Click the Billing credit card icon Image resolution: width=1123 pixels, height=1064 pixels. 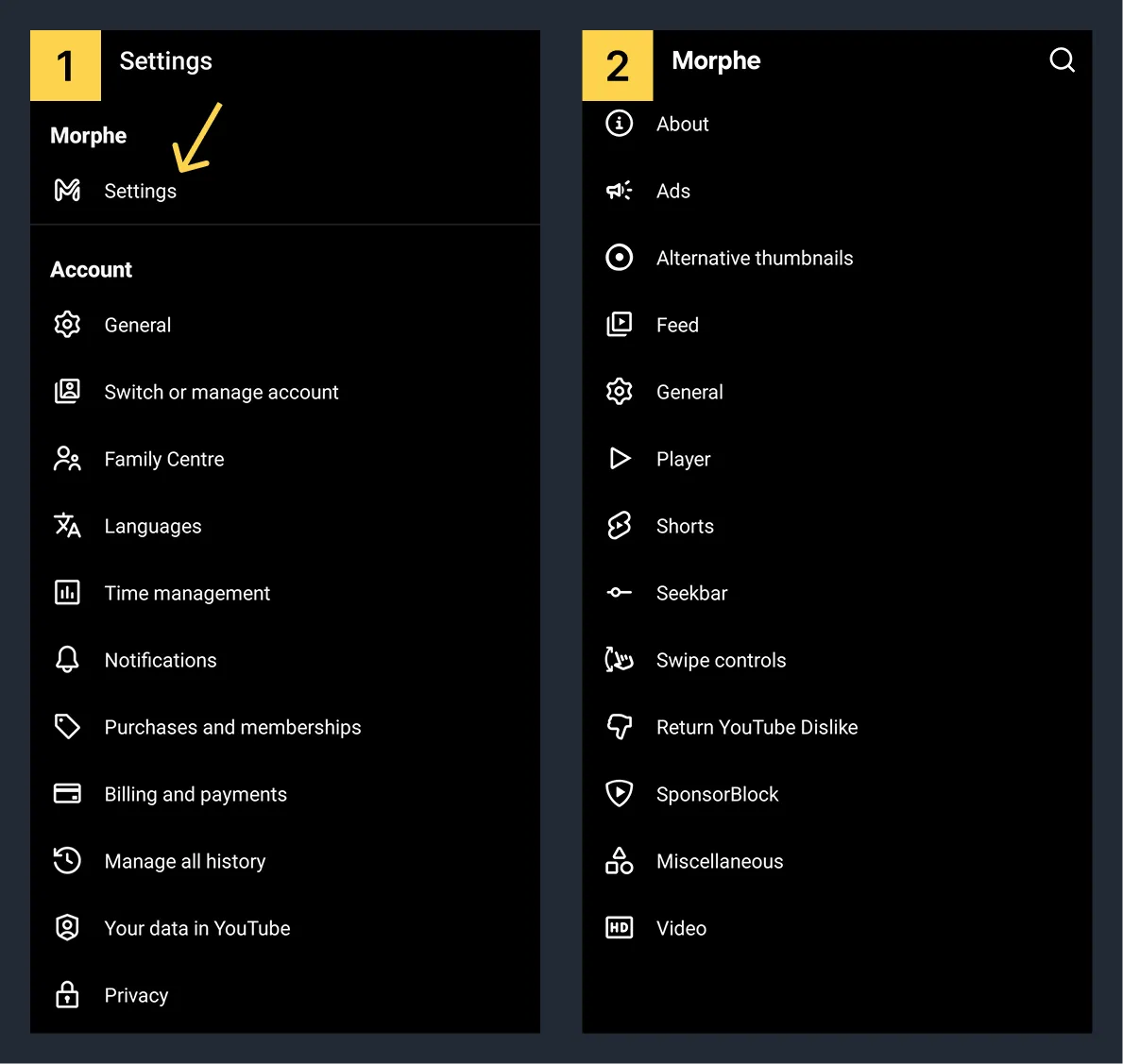67,794
